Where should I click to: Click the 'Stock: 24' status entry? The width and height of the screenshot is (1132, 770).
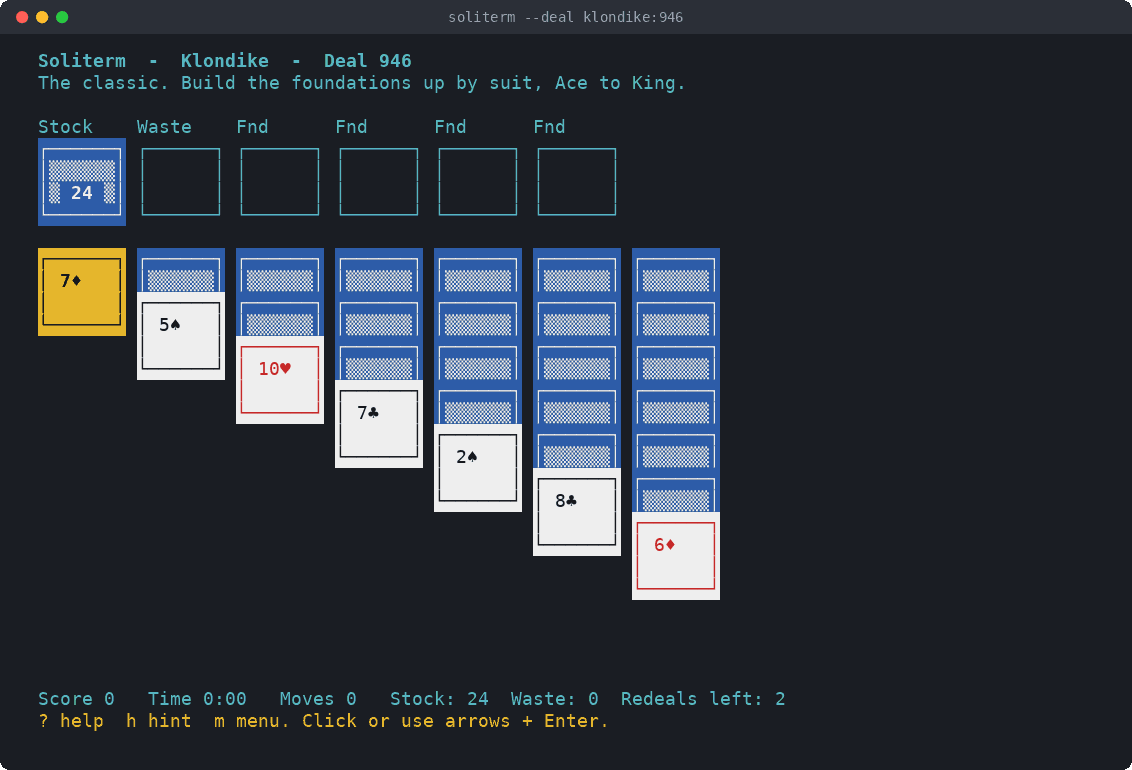[439, 699]
